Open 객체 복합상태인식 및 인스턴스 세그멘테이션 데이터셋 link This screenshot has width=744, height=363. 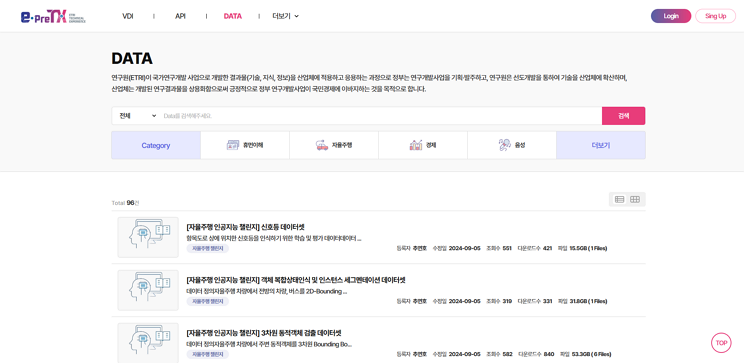[x=296, y=280]
